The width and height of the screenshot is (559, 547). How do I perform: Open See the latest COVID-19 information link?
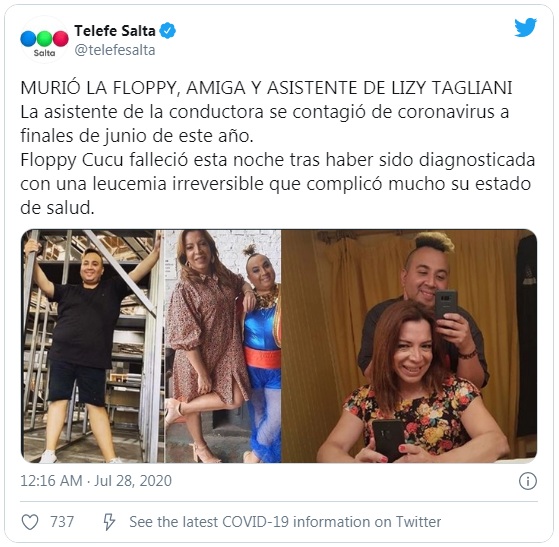285,522
